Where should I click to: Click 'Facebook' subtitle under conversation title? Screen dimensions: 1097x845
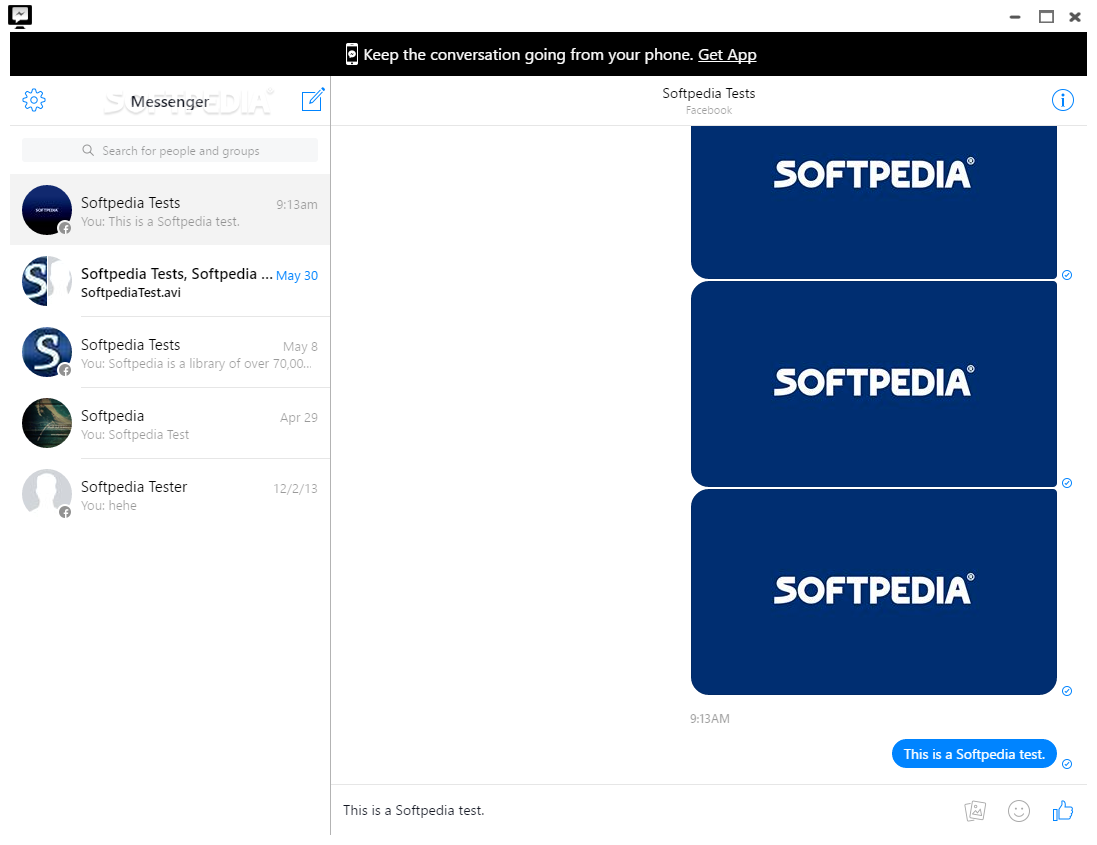tap(709, 111)
